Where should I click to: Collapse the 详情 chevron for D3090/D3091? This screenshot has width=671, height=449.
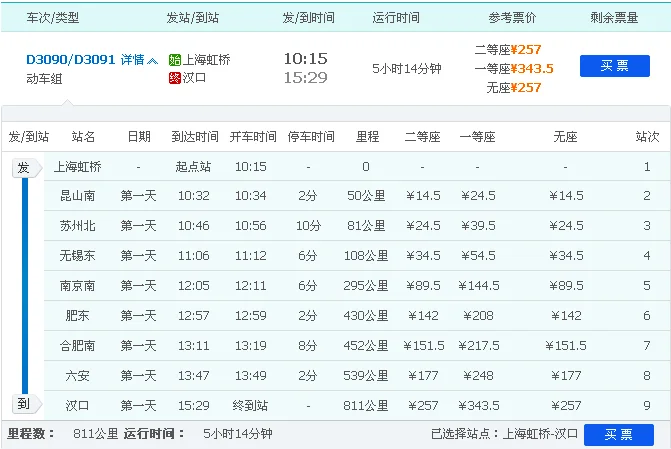coord(152,60)
